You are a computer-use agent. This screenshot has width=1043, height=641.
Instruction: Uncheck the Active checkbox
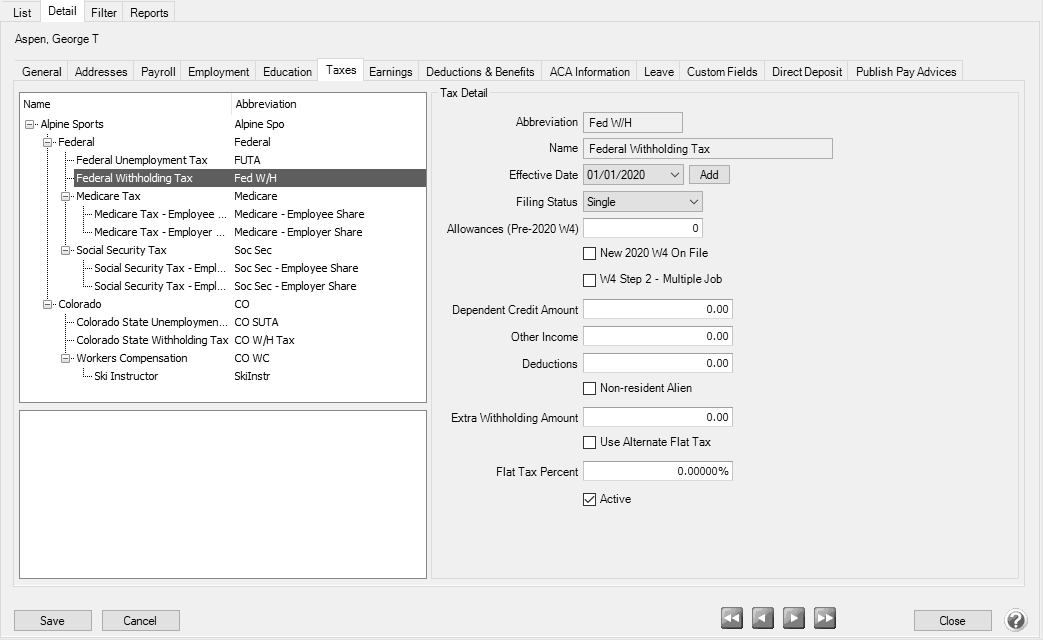pyautogui.click(x=589, y=499)
